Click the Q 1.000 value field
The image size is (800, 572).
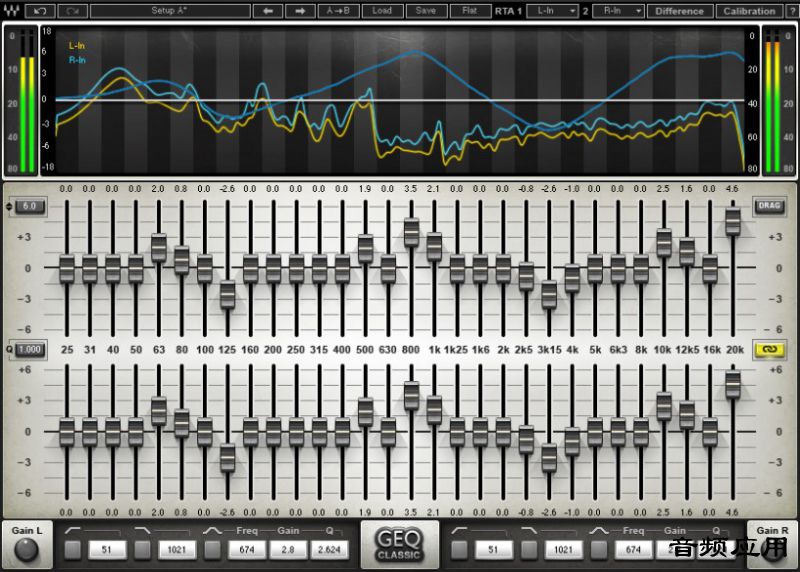(30, 350)
